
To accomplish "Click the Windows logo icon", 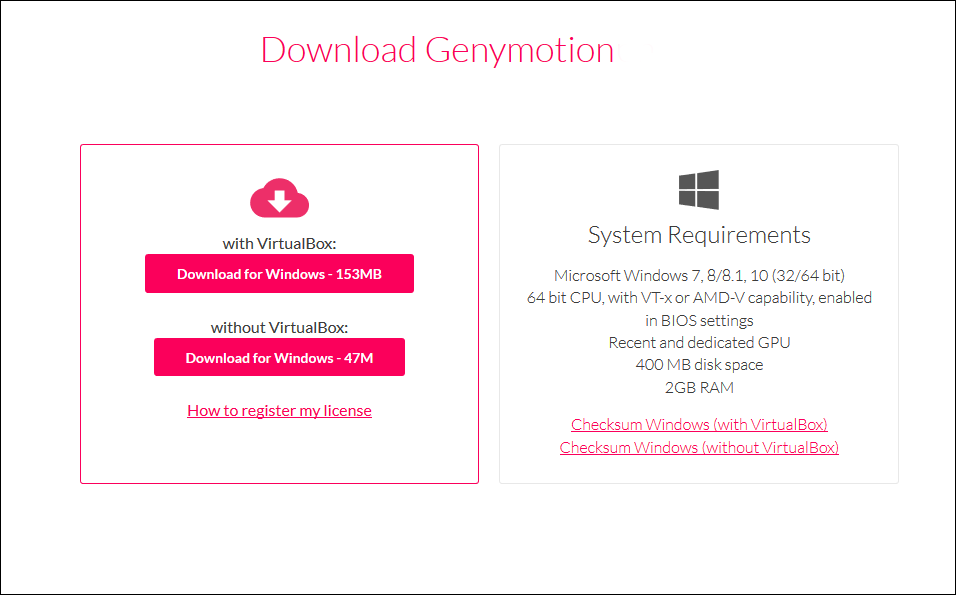I will [x=698, y=189].
